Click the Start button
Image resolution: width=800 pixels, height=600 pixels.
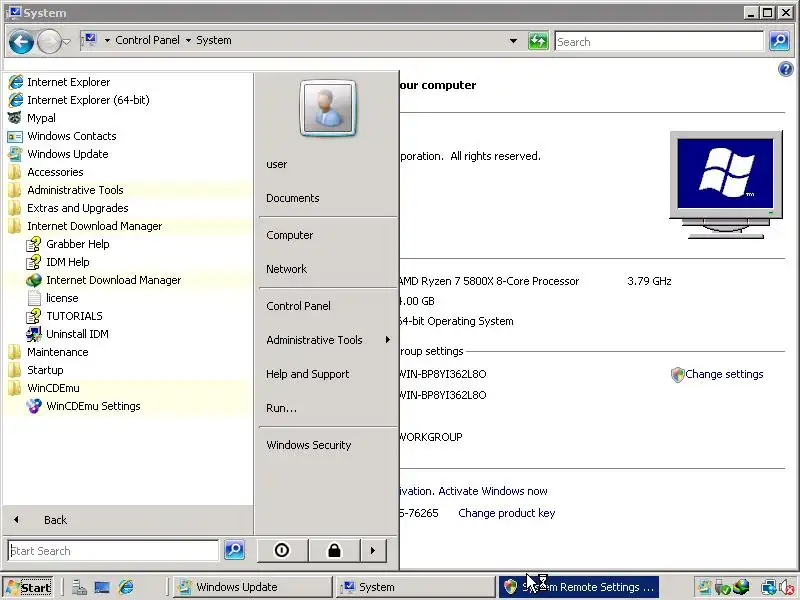coord(28,587)
